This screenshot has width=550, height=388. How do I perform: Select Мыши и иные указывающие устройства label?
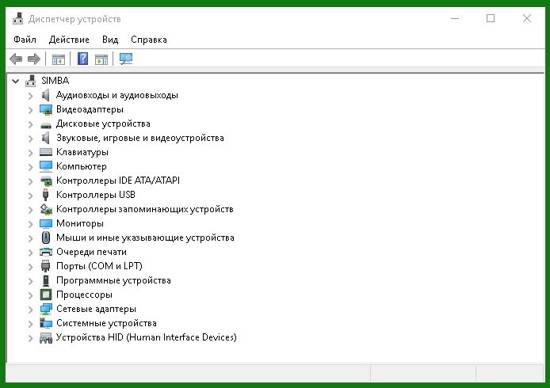coord(145,238)
